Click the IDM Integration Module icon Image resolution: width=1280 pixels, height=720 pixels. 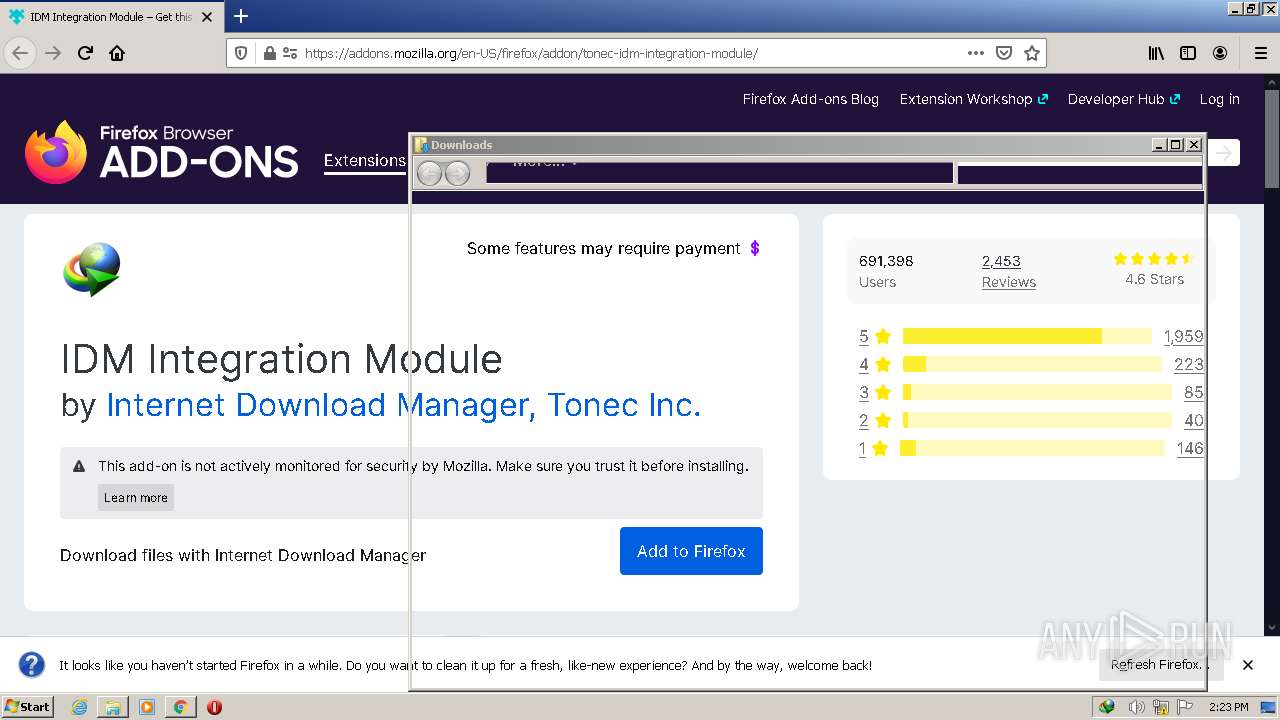click(x=92, y=269)
